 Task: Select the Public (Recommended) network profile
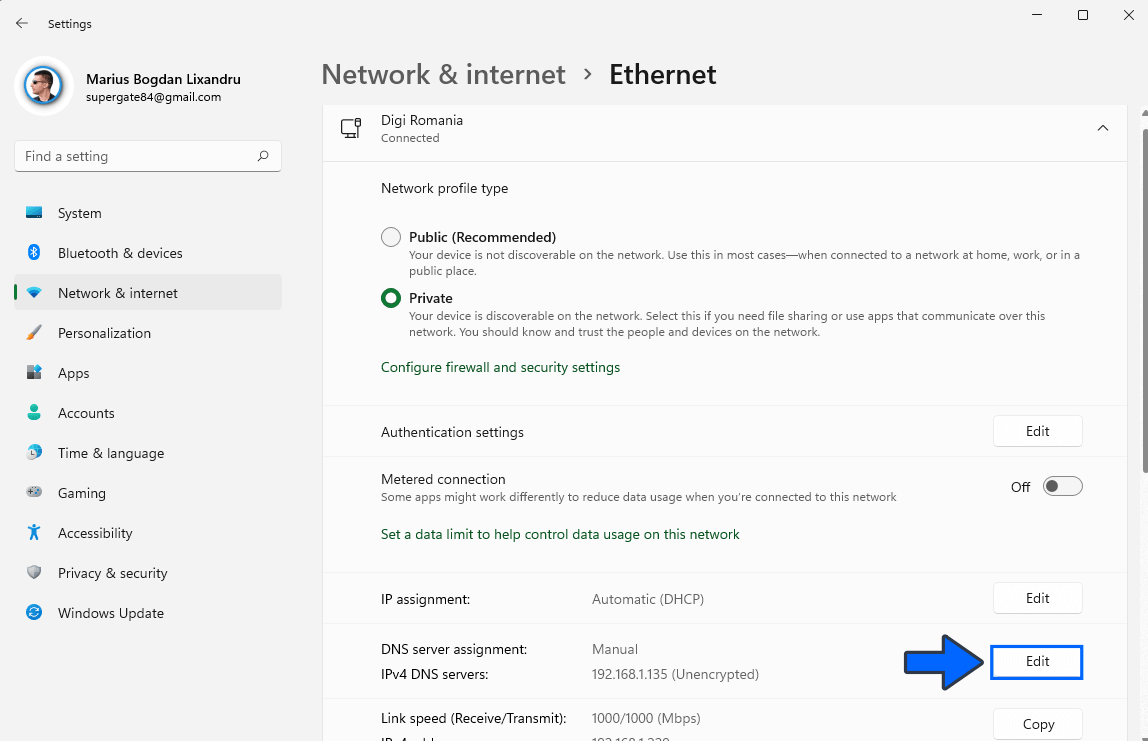click(391, 237)
